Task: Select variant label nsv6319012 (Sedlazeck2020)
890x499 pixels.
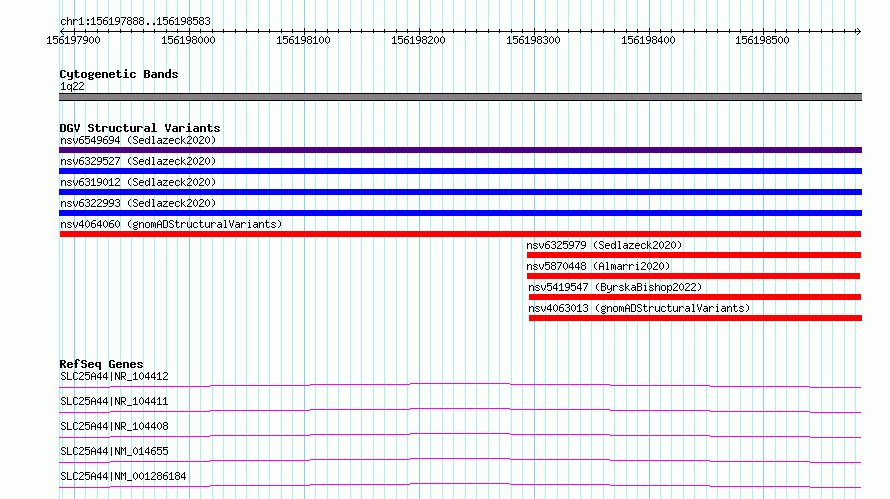Action: coord(138,182)
